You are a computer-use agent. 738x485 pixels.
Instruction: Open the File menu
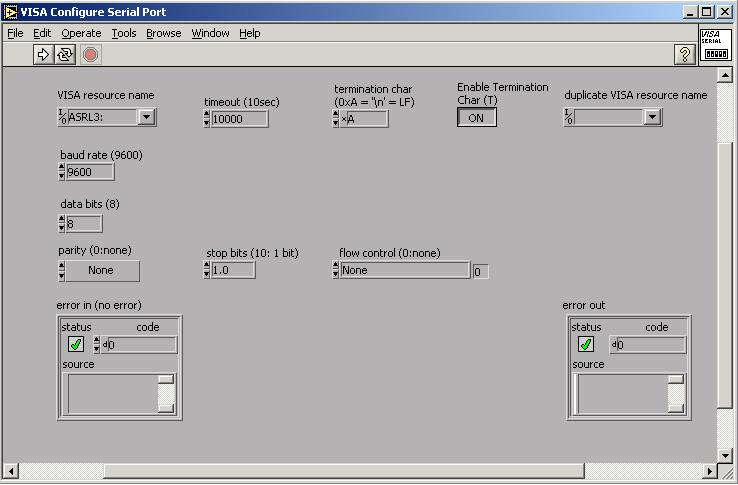point(15,33)
